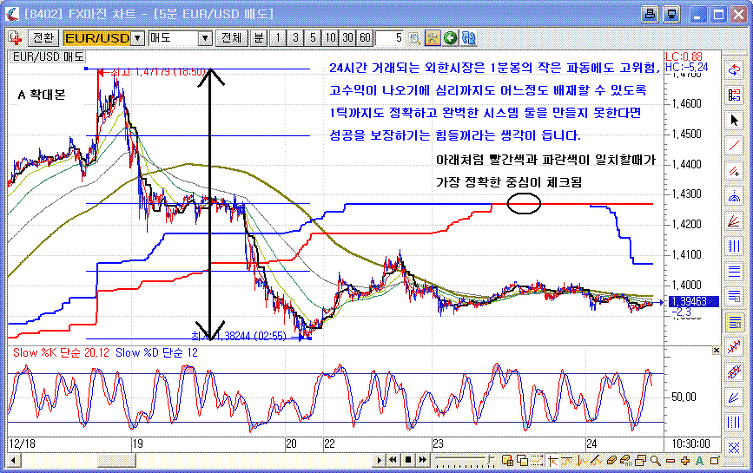Click the 전환 button
753x473 pixels.
point(42,37)
